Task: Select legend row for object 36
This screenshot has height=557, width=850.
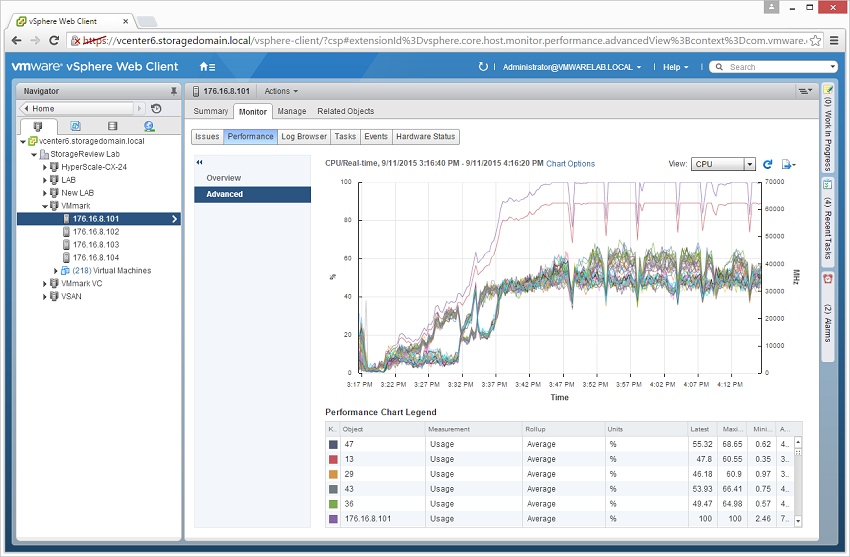Action: (559, 504)
